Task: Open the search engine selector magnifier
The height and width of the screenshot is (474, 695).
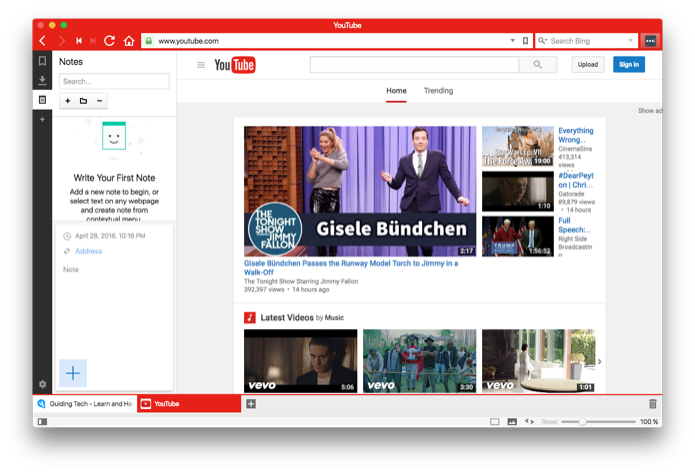Action: tap(542, 41)
